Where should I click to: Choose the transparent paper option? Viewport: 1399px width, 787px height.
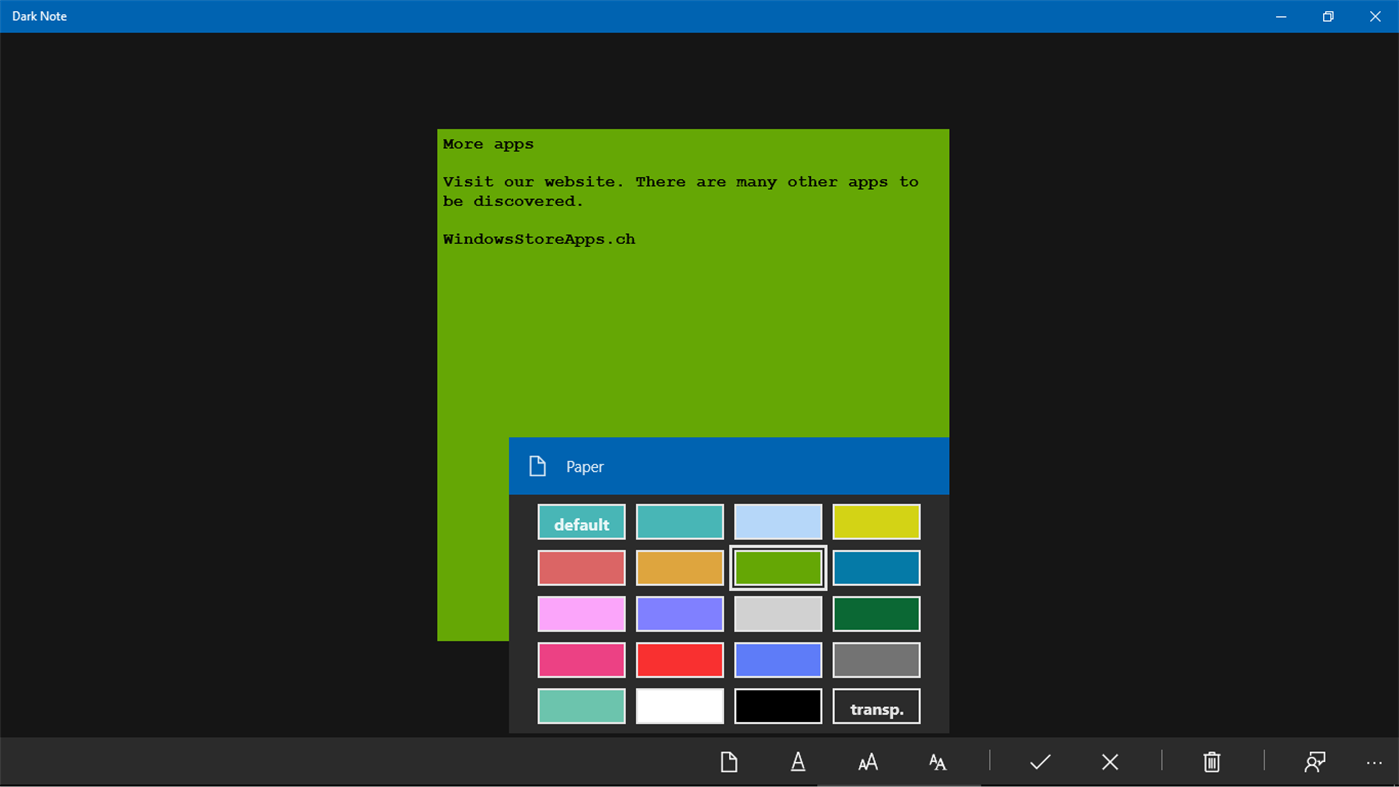click(876, 706)
